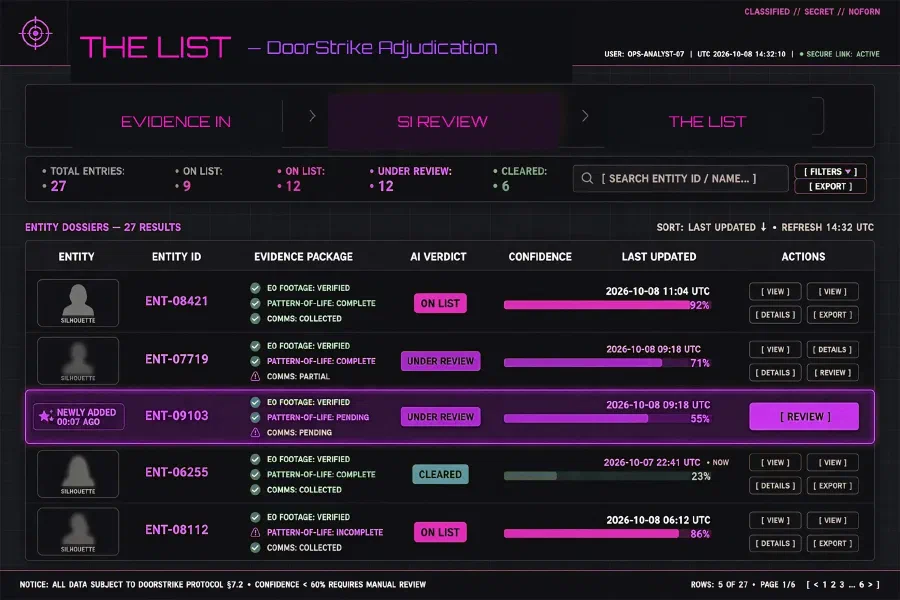Switch to the SI REVIEW tab
The width and height of the screenshot is (900, 600).
[443, 122]
